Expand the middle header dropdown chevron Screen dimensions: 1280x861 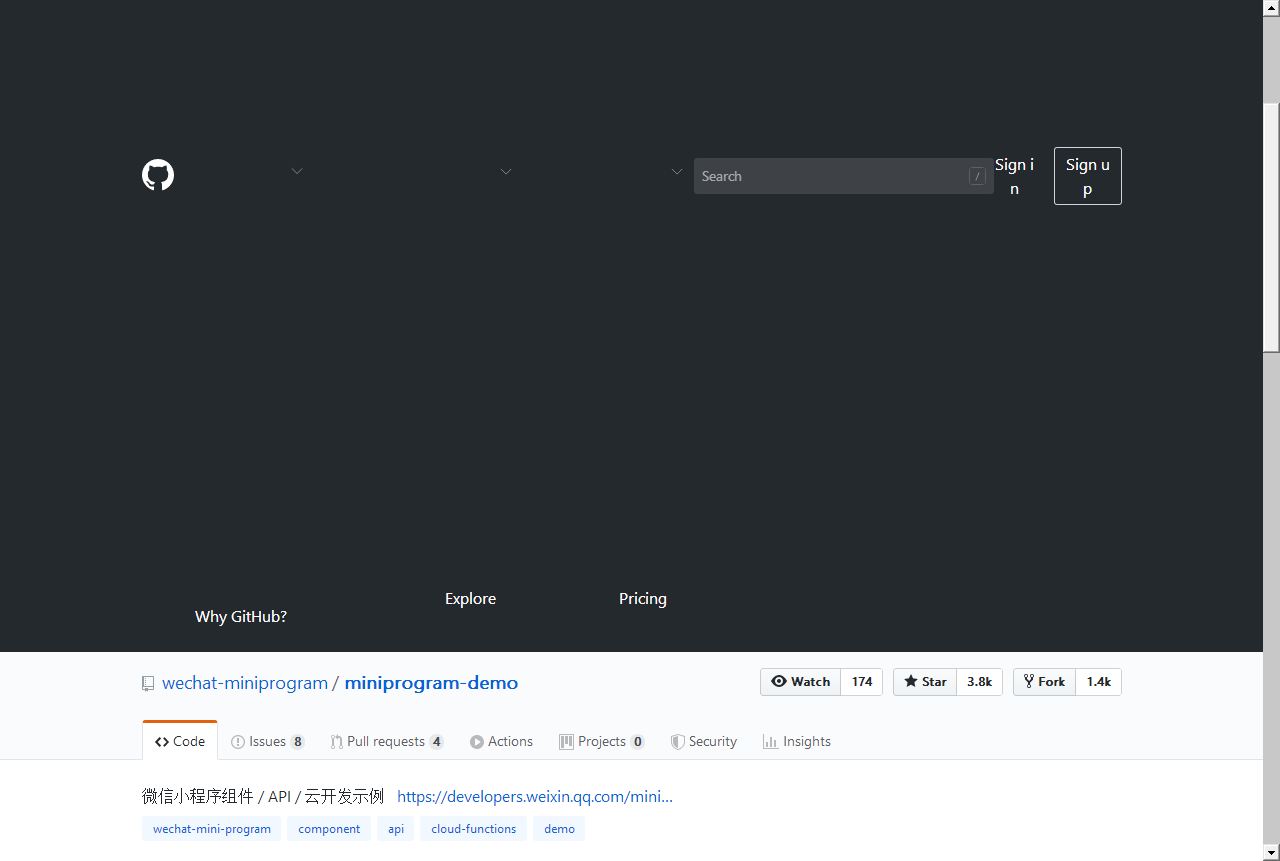click(506, 172)
